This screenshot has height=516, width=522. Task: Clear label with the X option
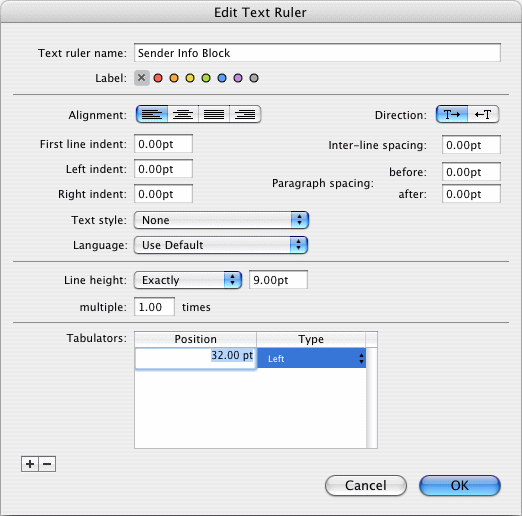142,78
